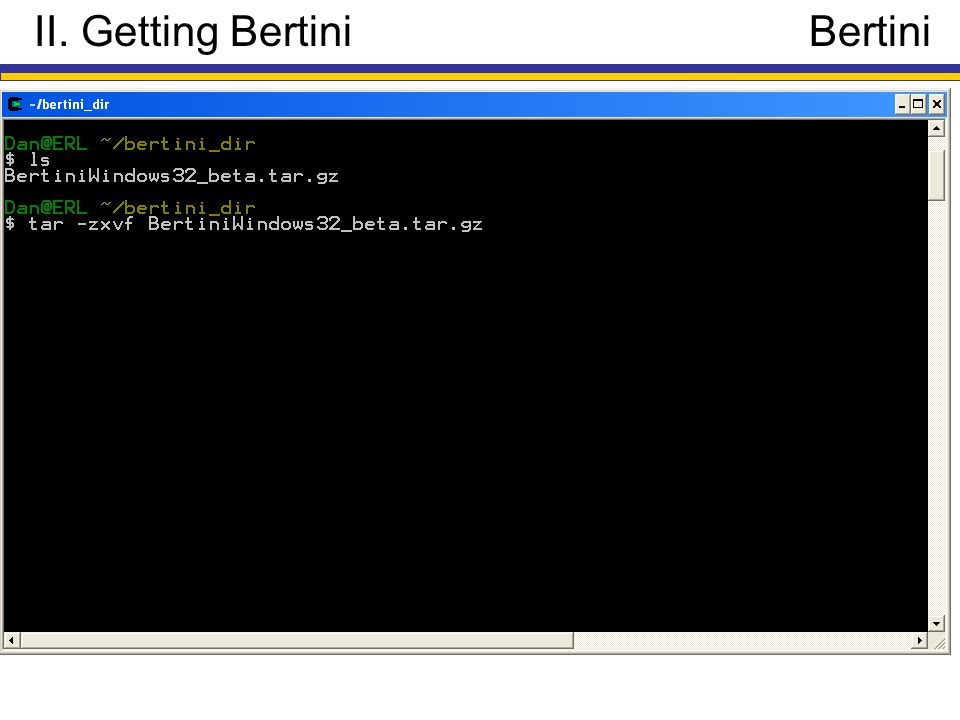Click the vertical scrollbar up arrow
Screen dimensions: 960x720
937,129
